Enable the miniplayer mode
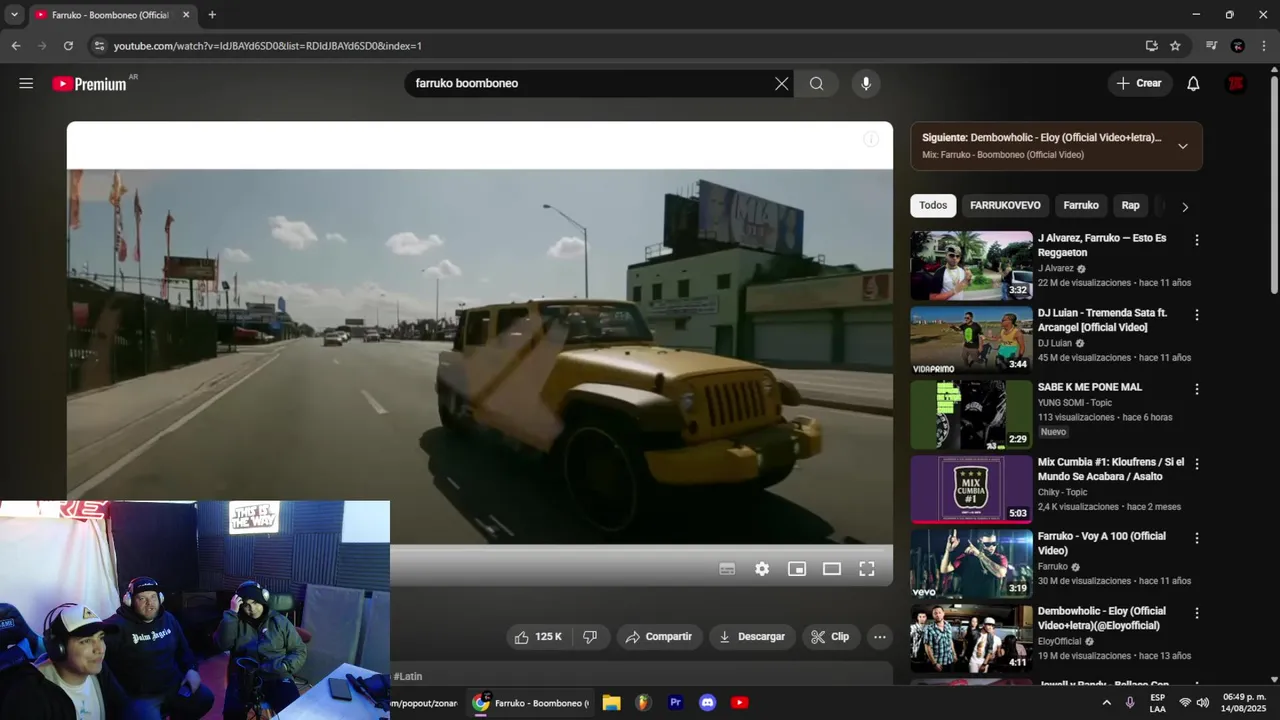This screenshot has width=1280, height=720. click(797, 569)
